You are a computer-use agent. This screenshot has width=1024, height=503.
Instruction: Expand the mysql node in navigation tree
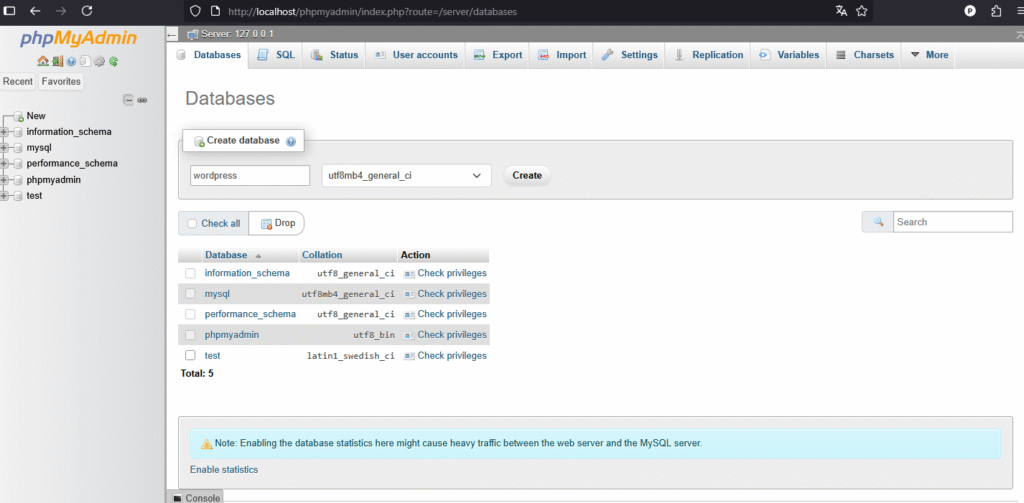click(5, 148)
